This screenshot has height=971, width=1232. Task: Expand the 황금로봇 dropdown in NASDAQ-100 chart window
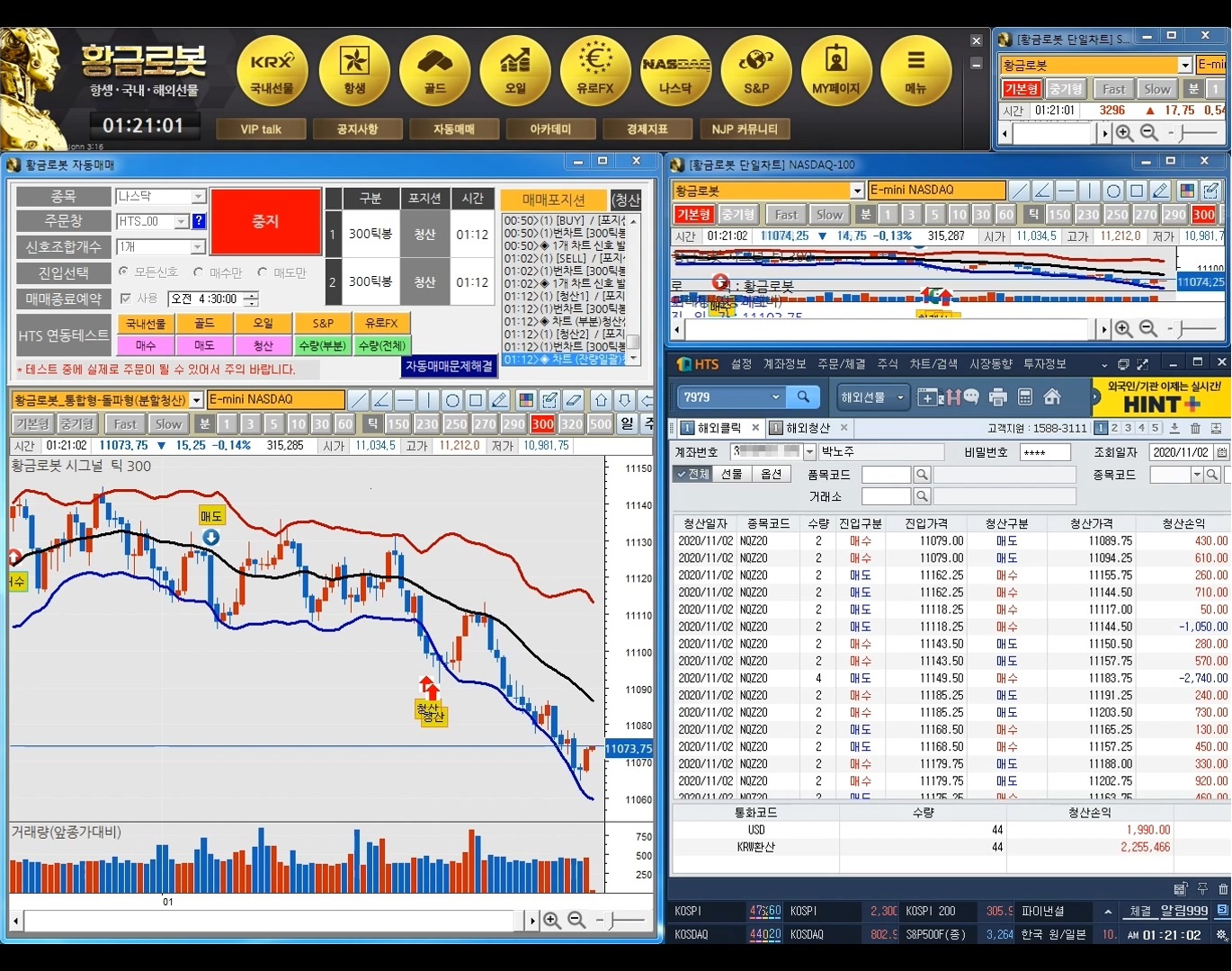[857, 191]
